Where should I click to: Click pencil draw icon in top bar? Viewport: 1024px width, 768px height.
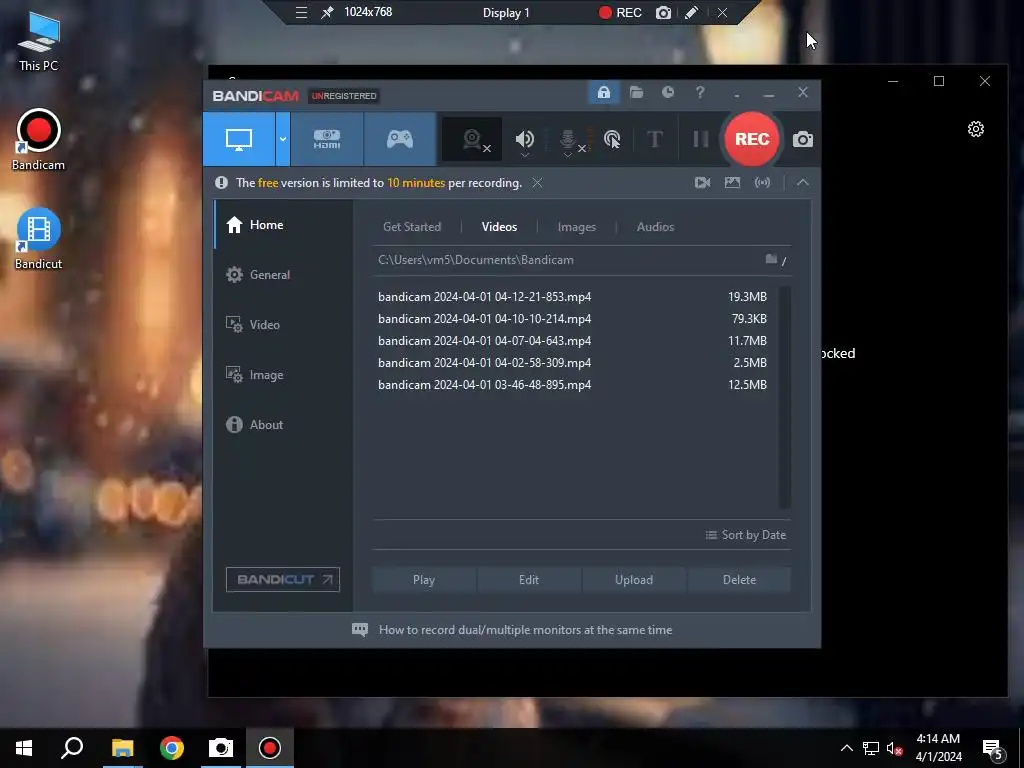[x=692, y=12]
